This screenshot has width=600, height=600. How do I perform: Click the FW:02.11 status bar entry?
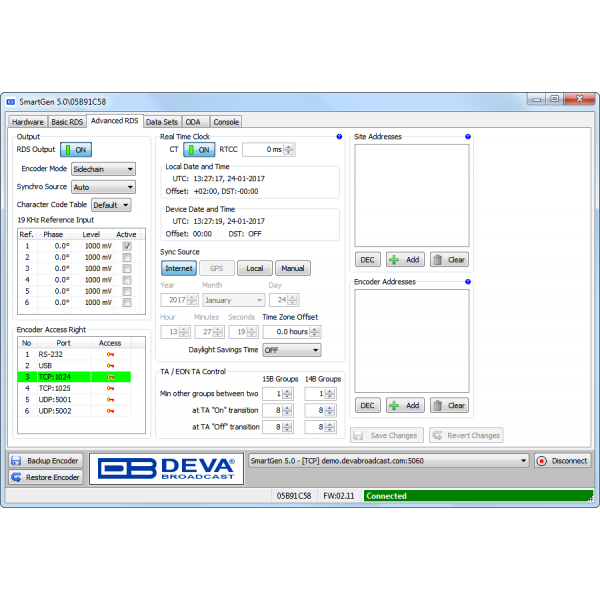coord(339,496)
